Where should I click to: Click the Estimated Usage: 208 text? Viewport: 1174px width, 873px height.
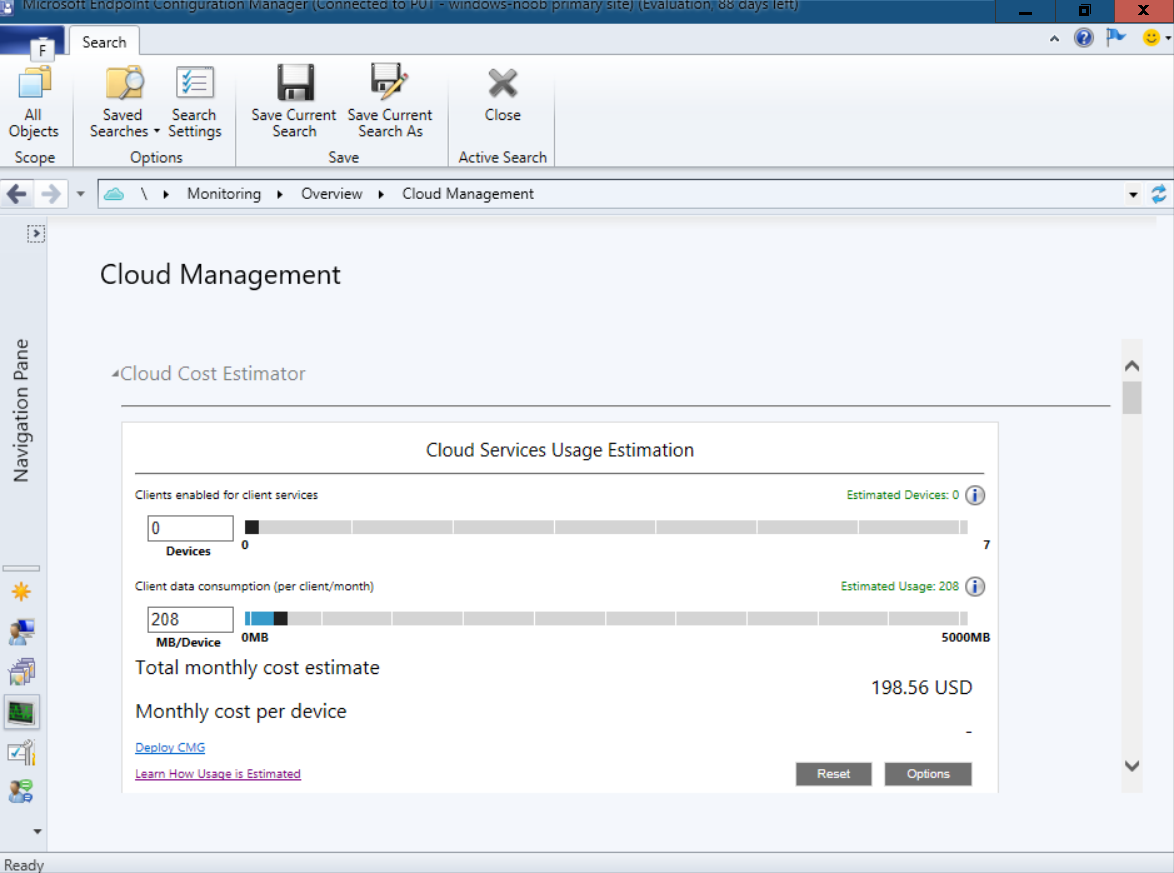899,586
